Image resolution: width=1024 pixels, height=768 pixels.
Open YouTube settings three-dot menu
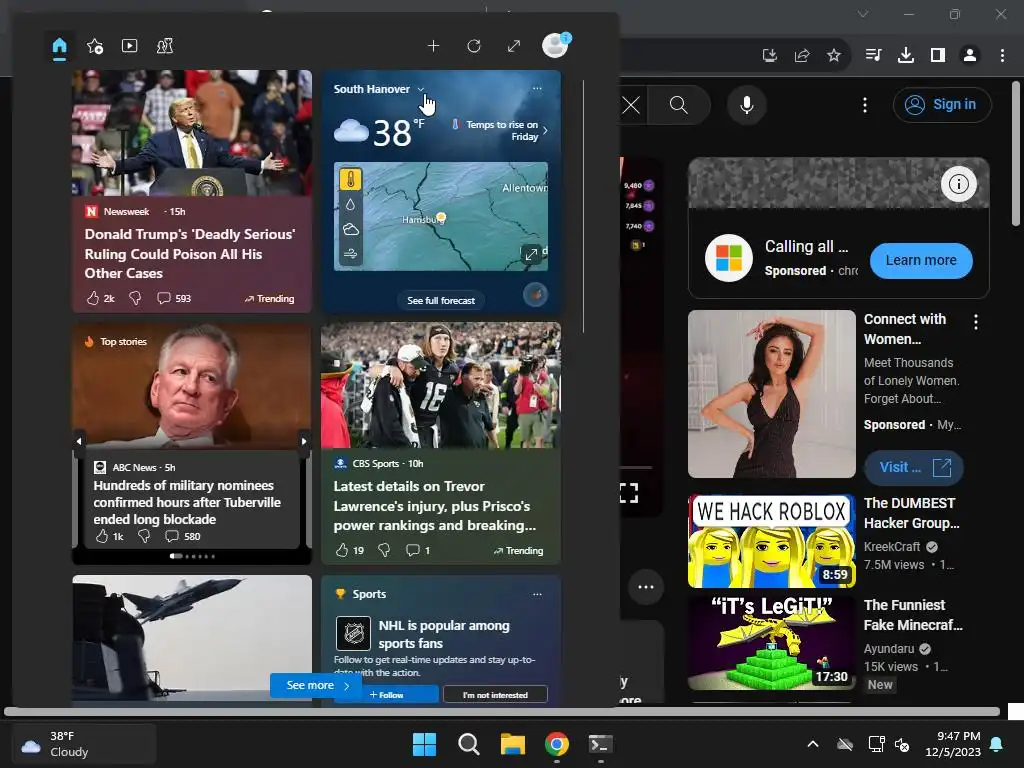(865, 104)
